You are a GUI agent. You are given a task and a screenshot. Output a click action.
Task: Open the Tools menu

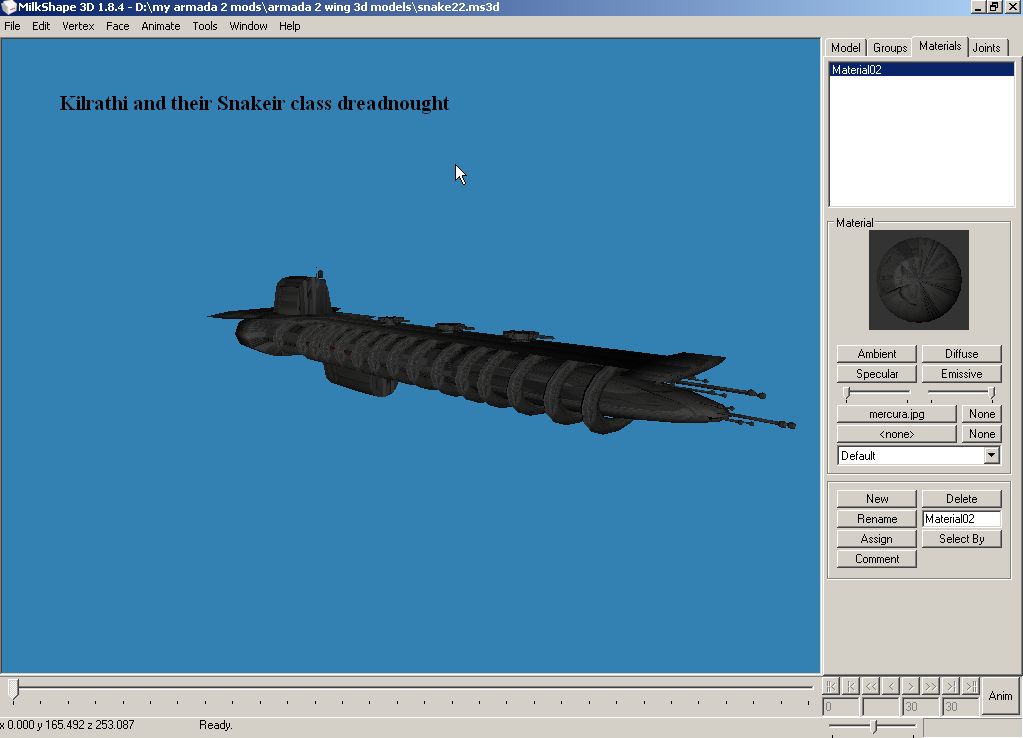pos(205,26)
